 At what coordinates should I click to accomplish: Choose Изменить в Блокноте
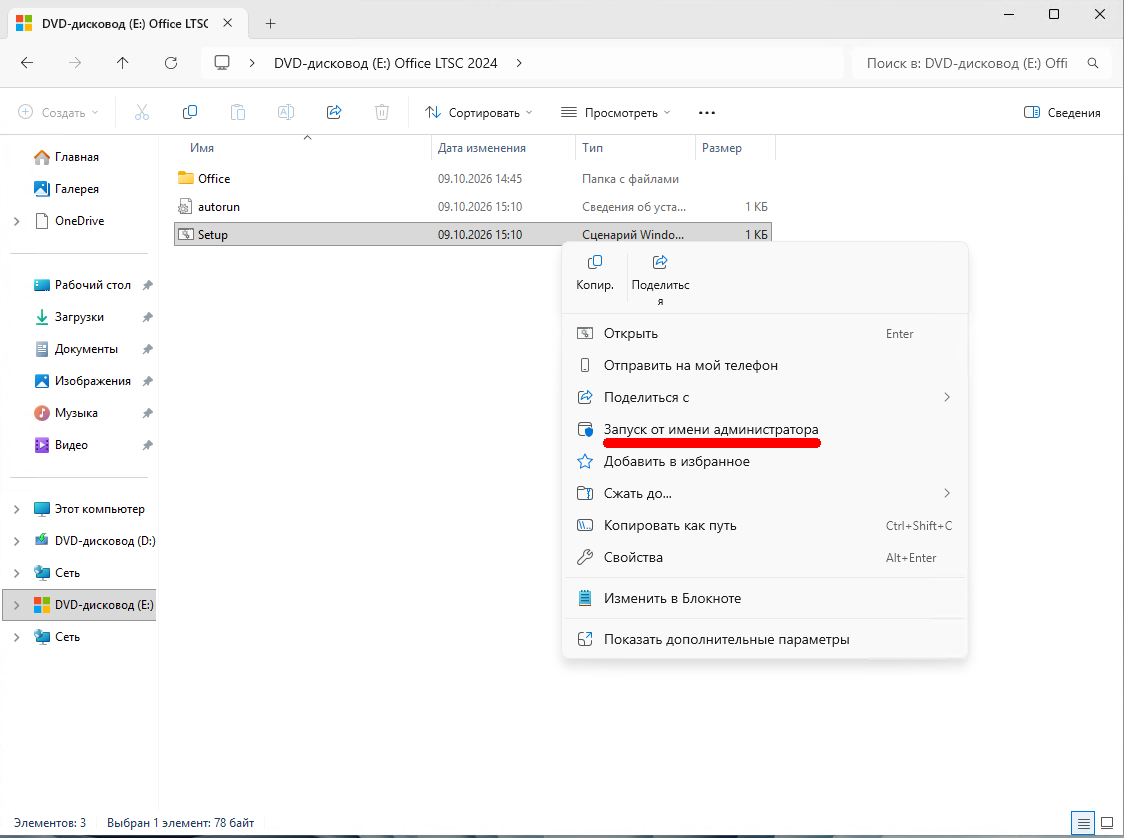click(x=765, y=599)
